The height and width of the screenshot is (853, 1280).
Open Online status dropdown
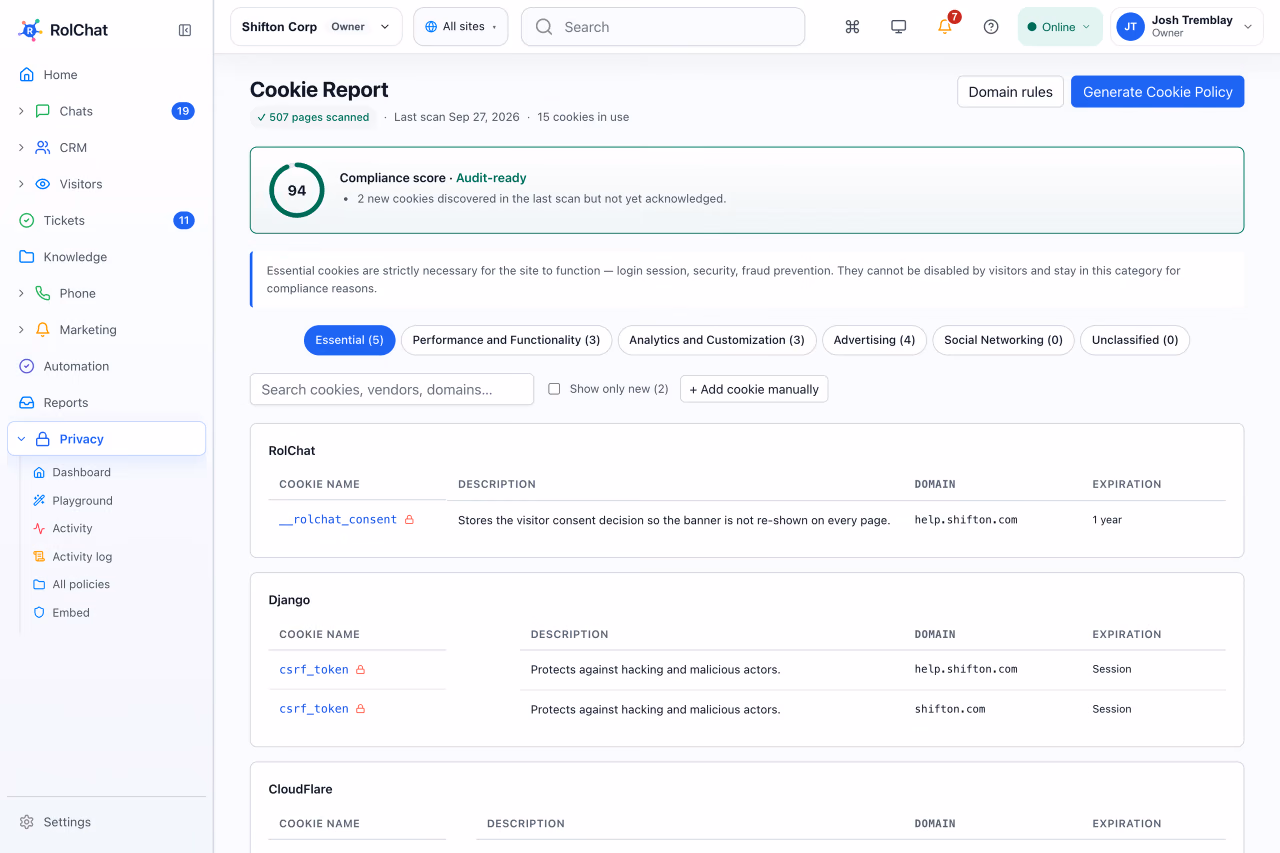(1060, 27)
